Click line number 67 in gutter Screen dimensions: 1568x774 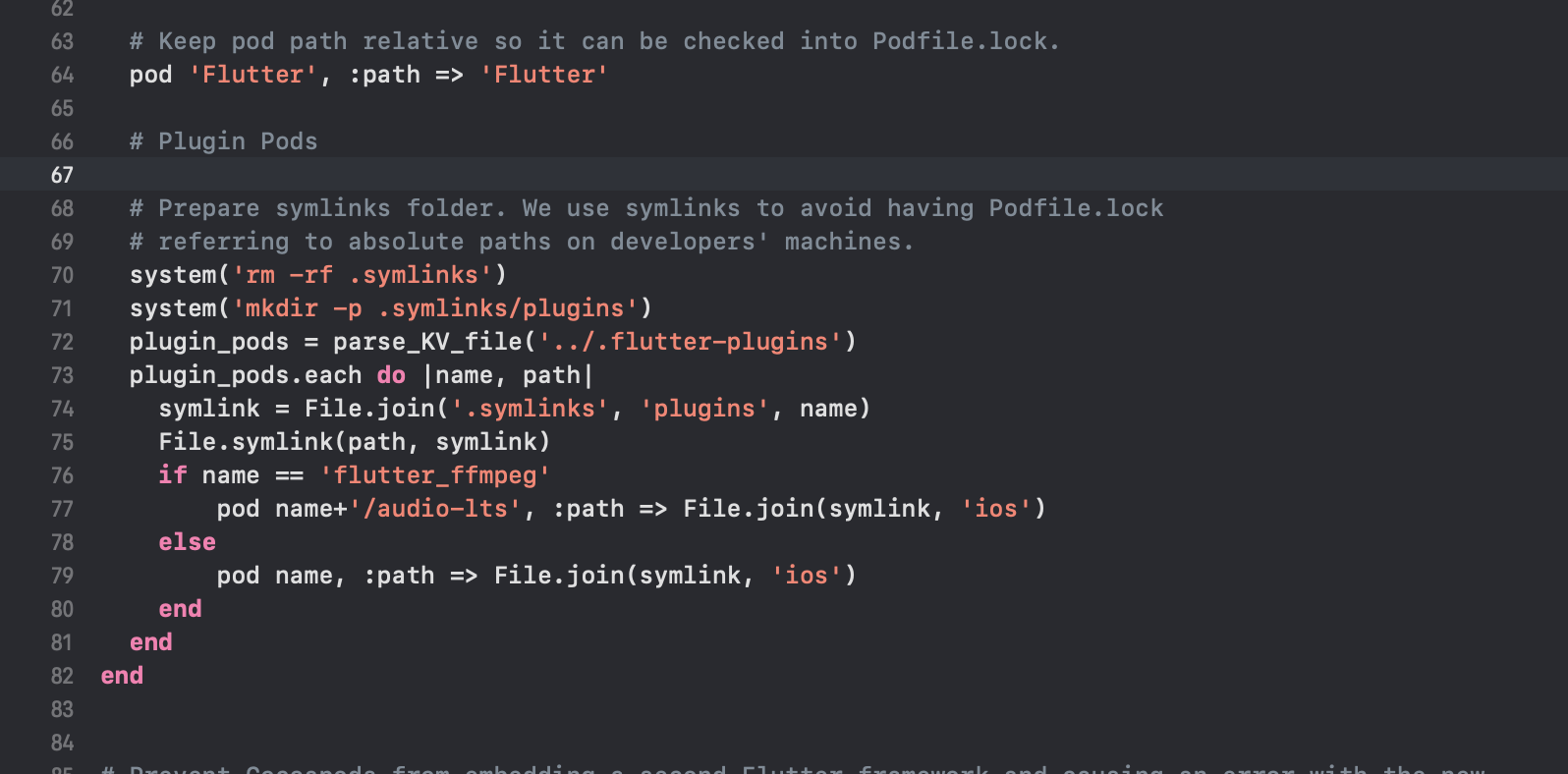tap(62, 175)
